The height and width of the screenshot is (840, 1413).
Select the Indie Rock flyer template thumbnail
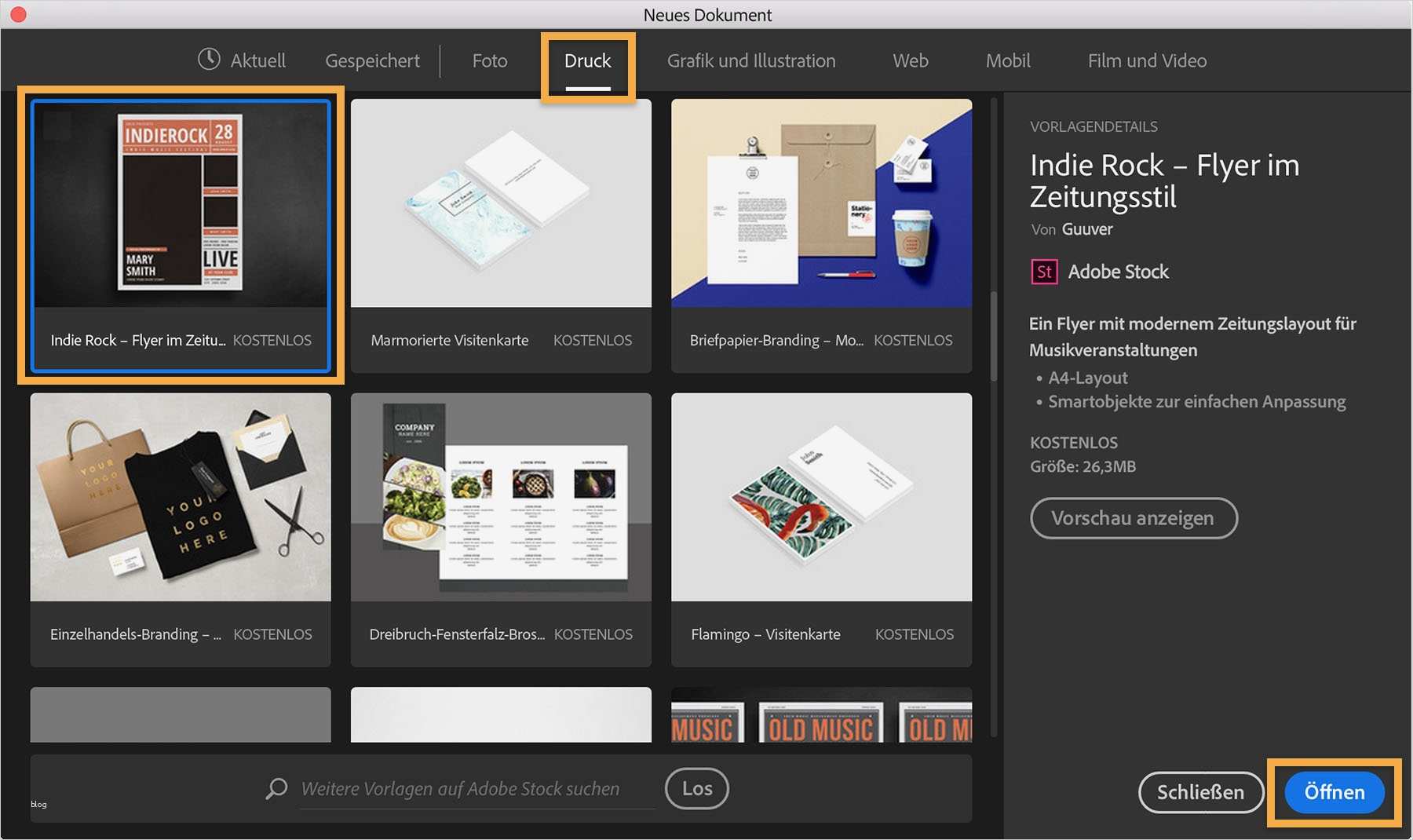[x=181, y=203]
